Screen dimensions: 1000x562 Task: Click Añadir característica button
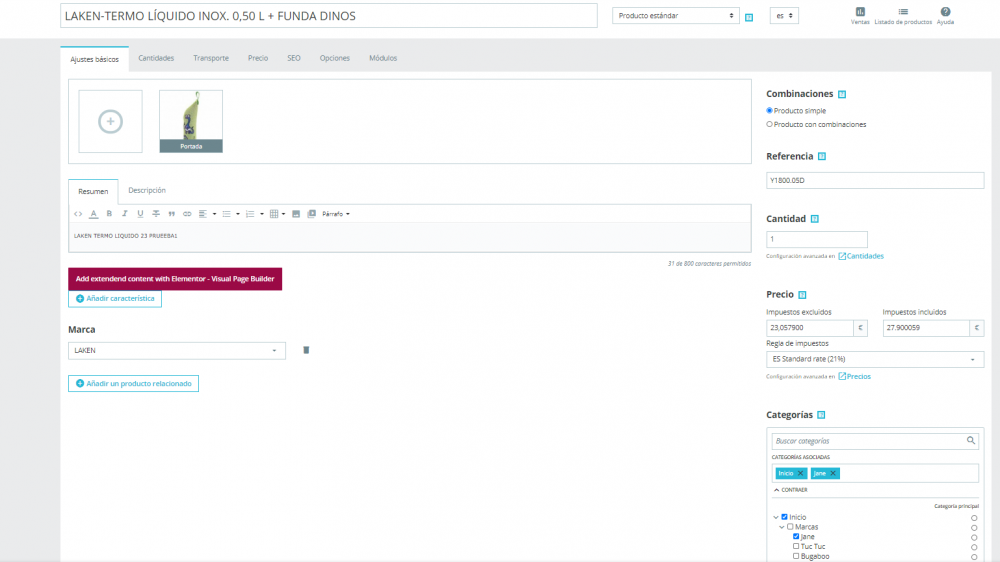click(x=115, y=299)
